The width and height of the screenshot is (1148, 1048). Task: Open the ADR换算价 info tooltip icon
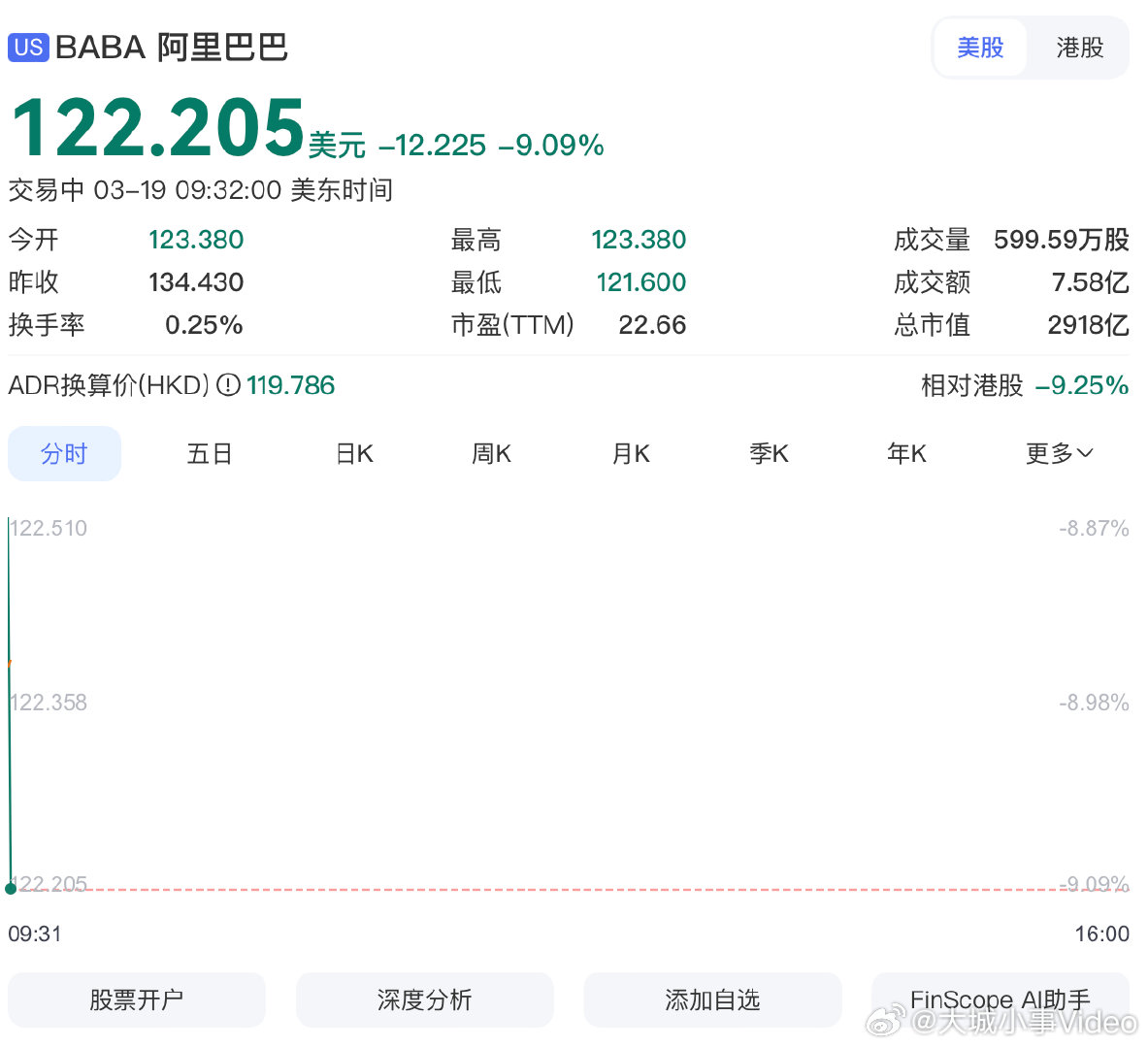tap(226, 385)
